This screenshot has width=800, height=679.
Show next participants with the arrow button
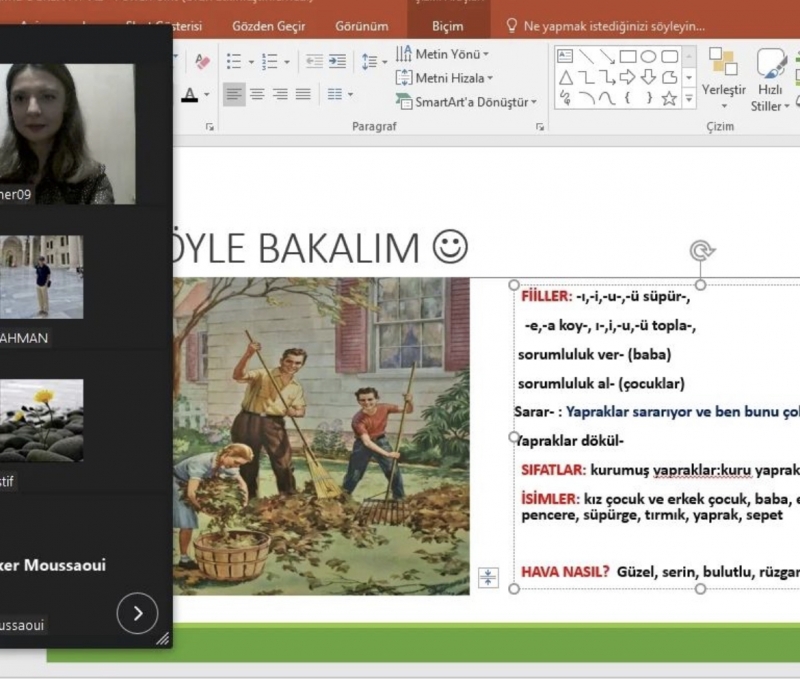137,613
